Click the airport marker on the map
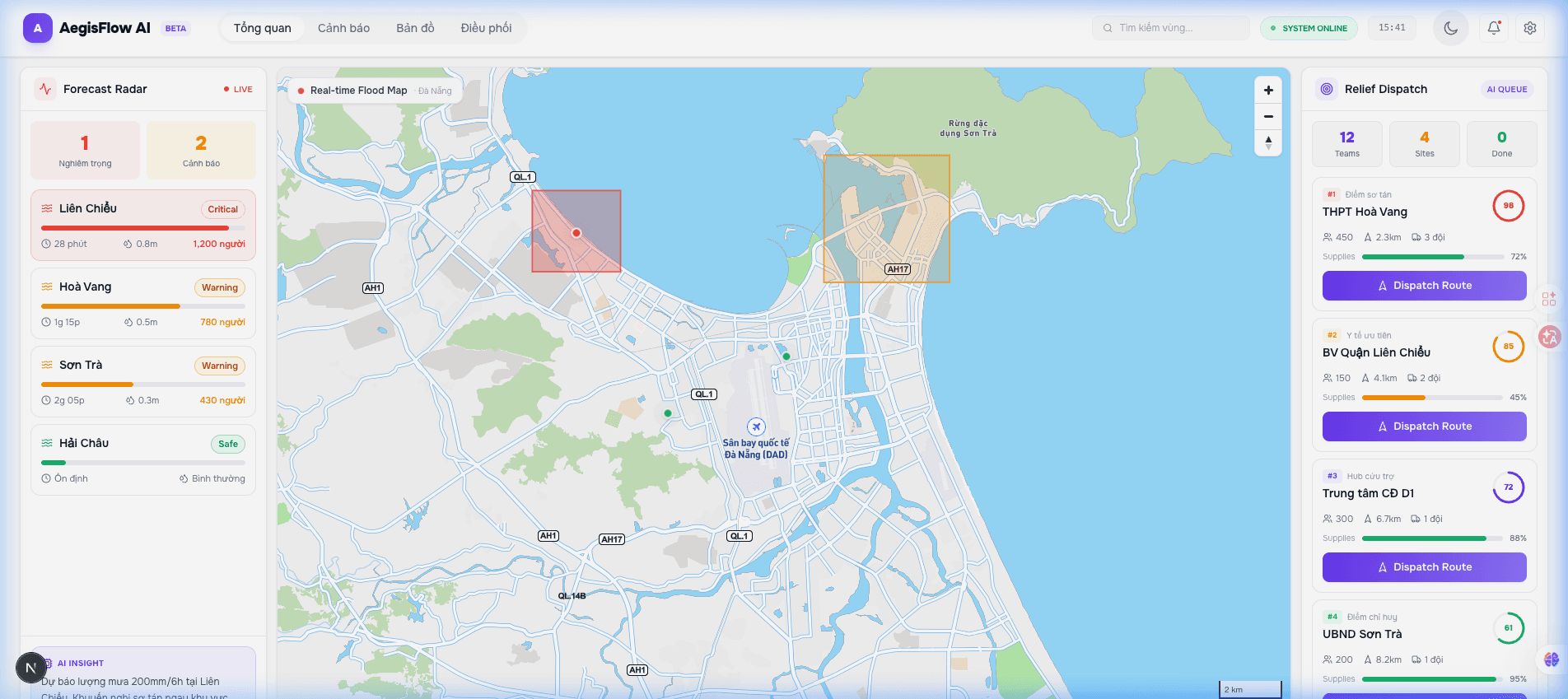The height and width of the screenshot is (699, 1568). [x=756, y=426]
